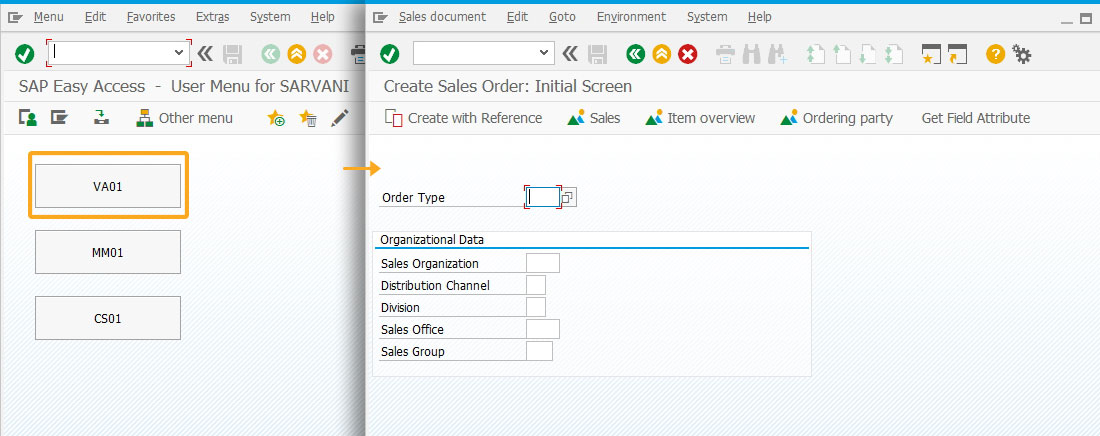Open Customize Local Layout gear icon
The width and height of the screenshot is (1100, 436).
1021,54
